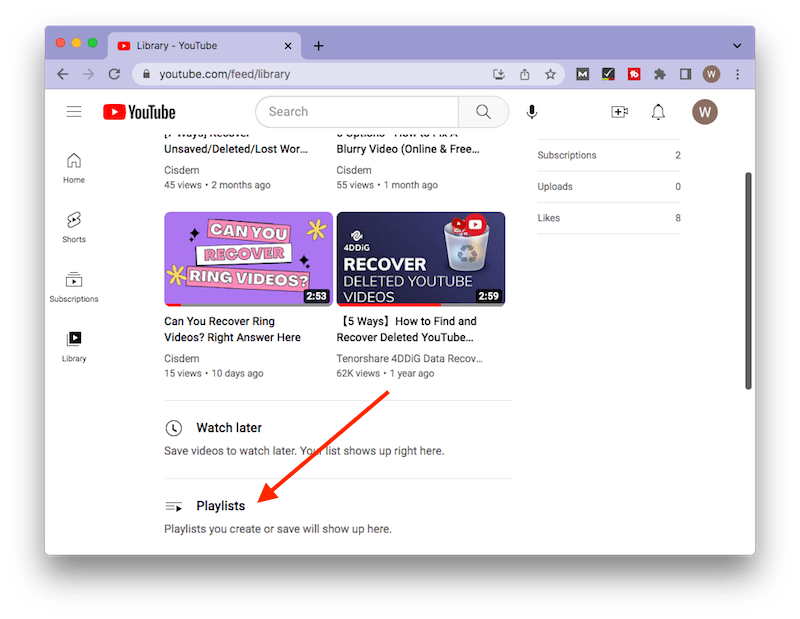Run search with the magnifier button
Screen dimensions: 800x619
click(x=483, y=111)
